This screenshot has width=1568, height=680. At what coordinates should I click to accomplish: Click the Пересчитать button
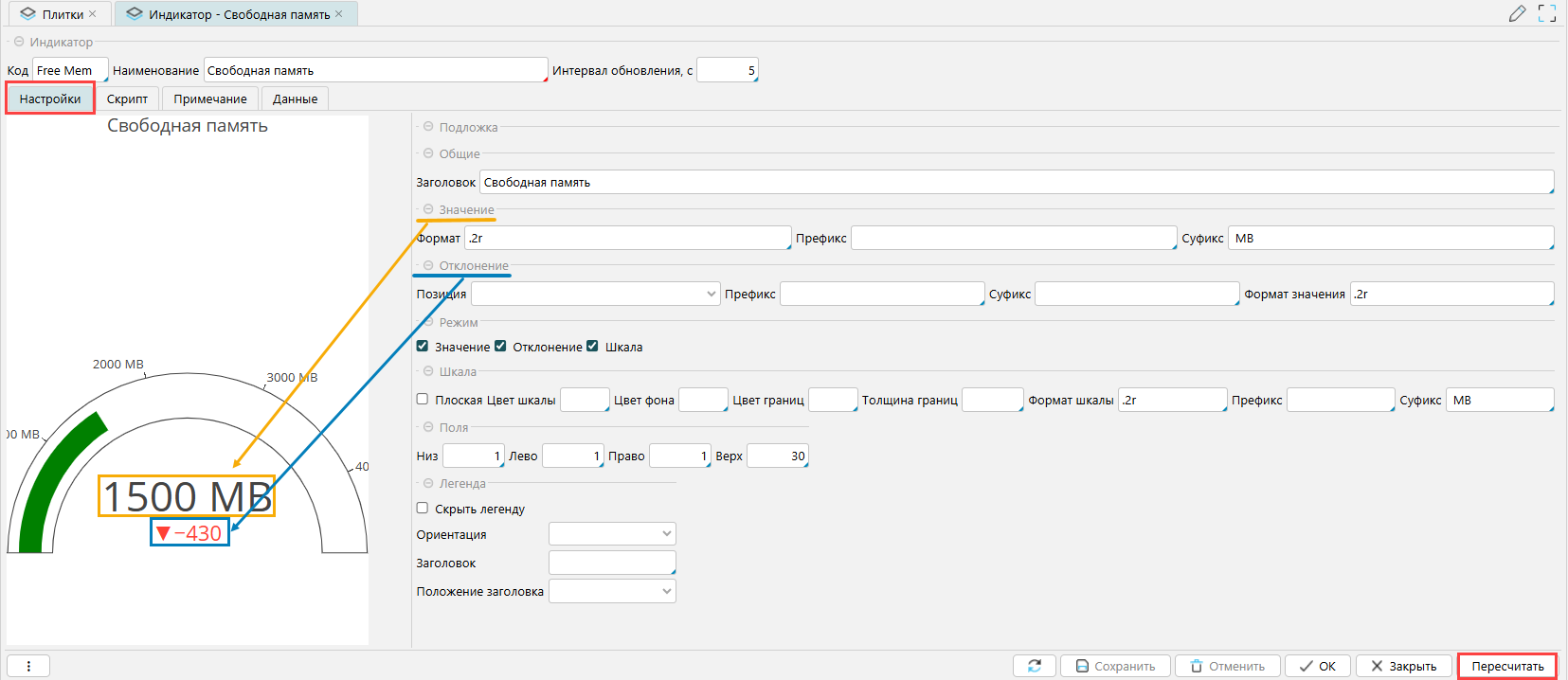coord(1506,666)
